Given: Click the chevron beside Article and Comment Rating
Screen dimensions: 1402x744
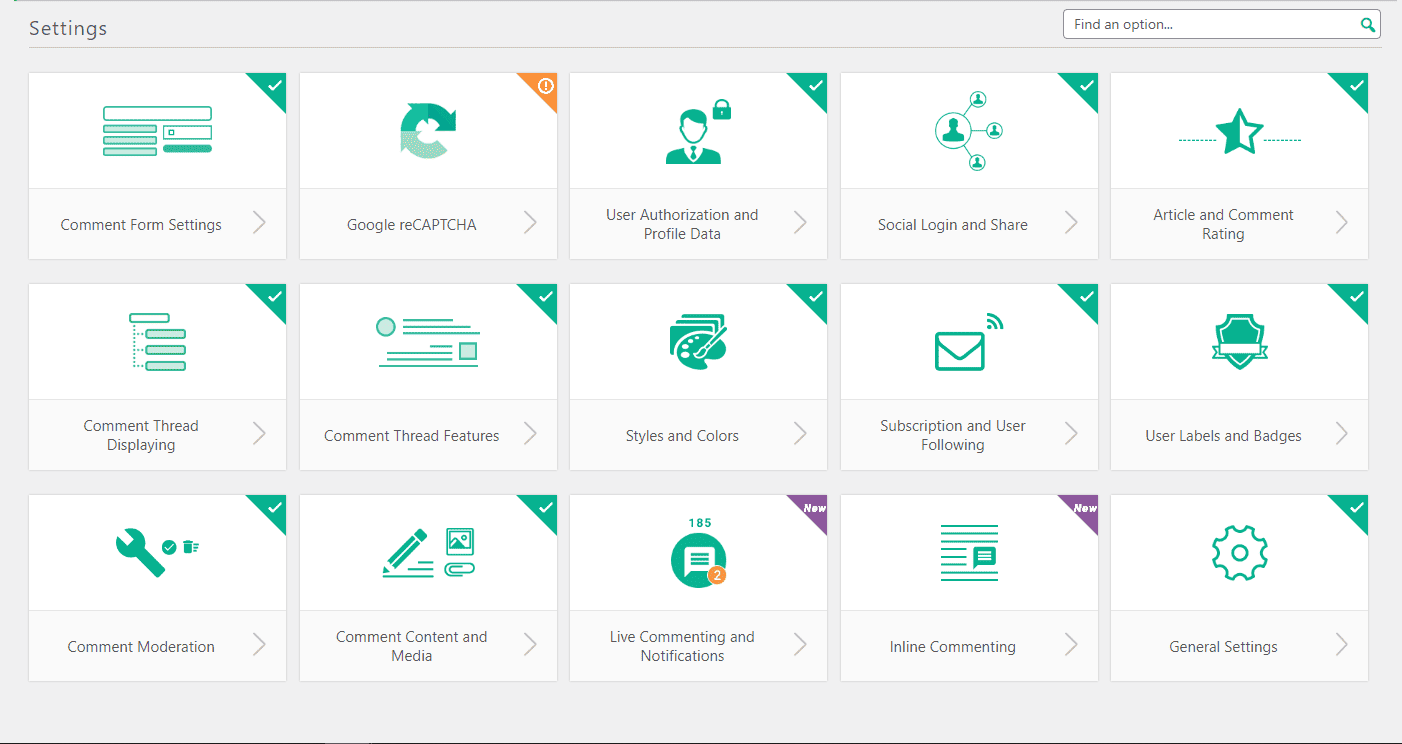Looking at the screenshot, I should pyautogui.click(x=1342, y=222).
